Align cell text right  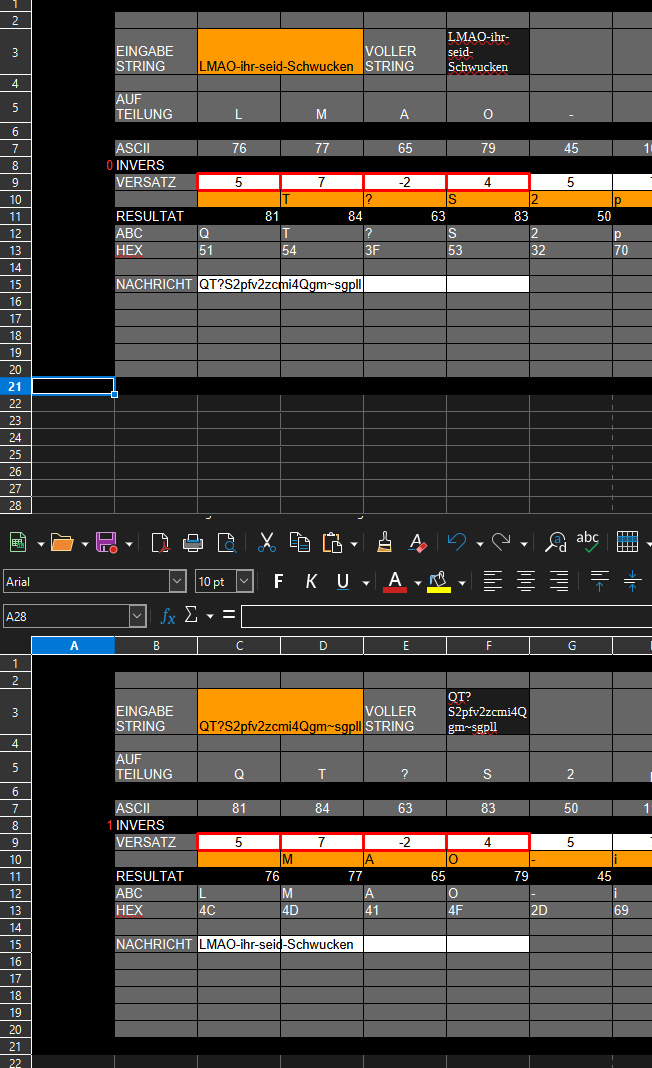[559, 581]
